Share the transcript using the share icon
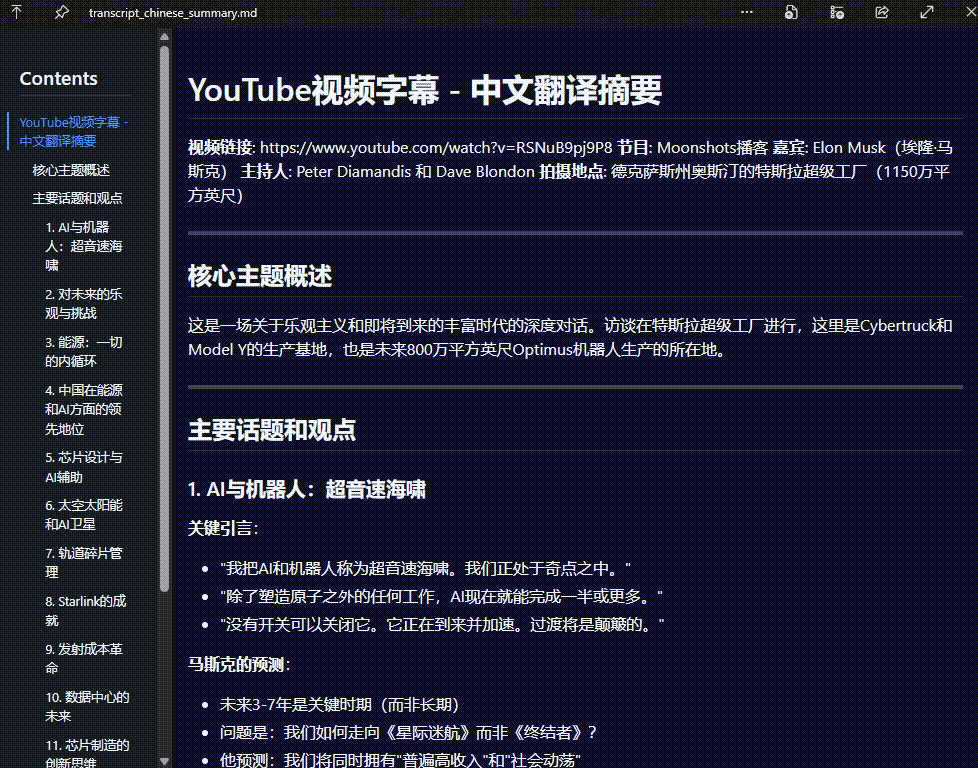The height and width of the screenshot is (768, 978). (881, 12)
